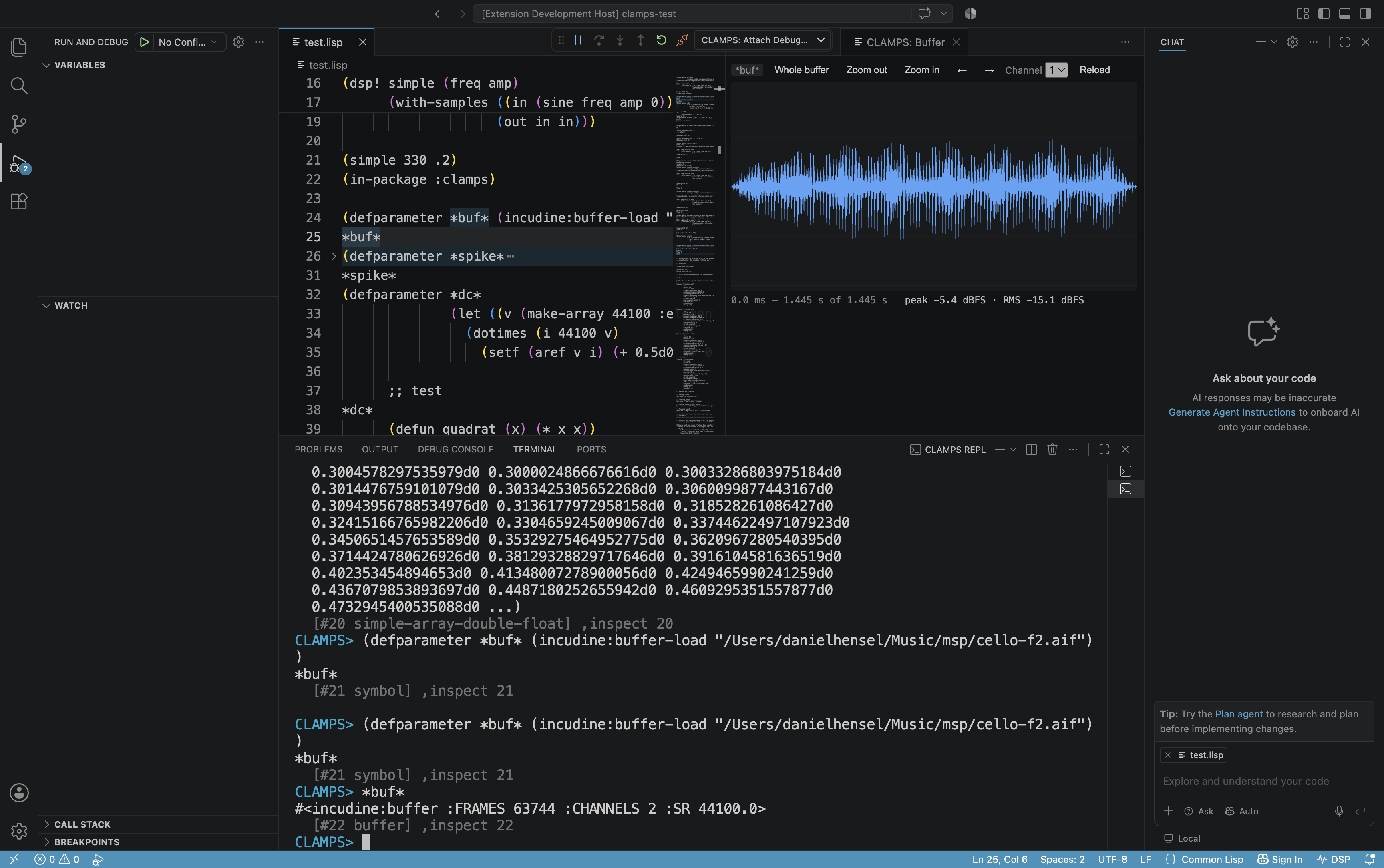Image resolution: width=1384 pixels, height=868 pixels.
Task: Step out in debug toolbar
Action: point(640,40)
